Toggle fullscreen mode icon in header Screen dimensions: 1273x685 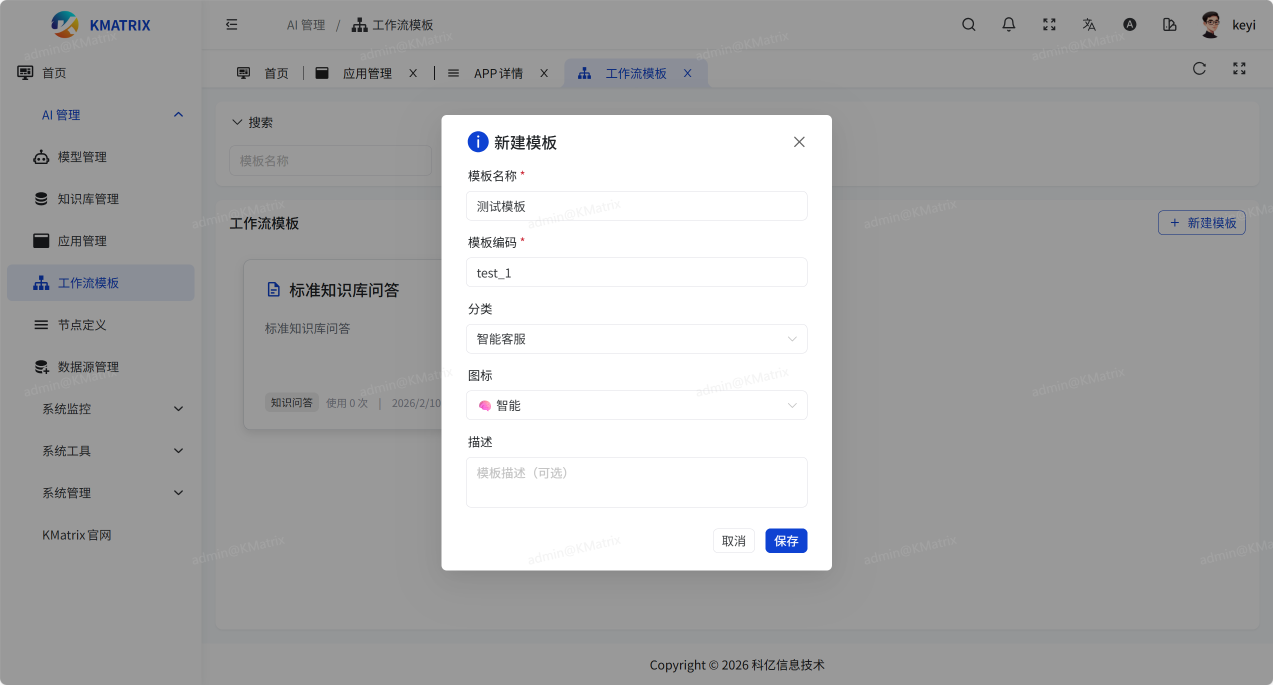(x=1049, y=25)
